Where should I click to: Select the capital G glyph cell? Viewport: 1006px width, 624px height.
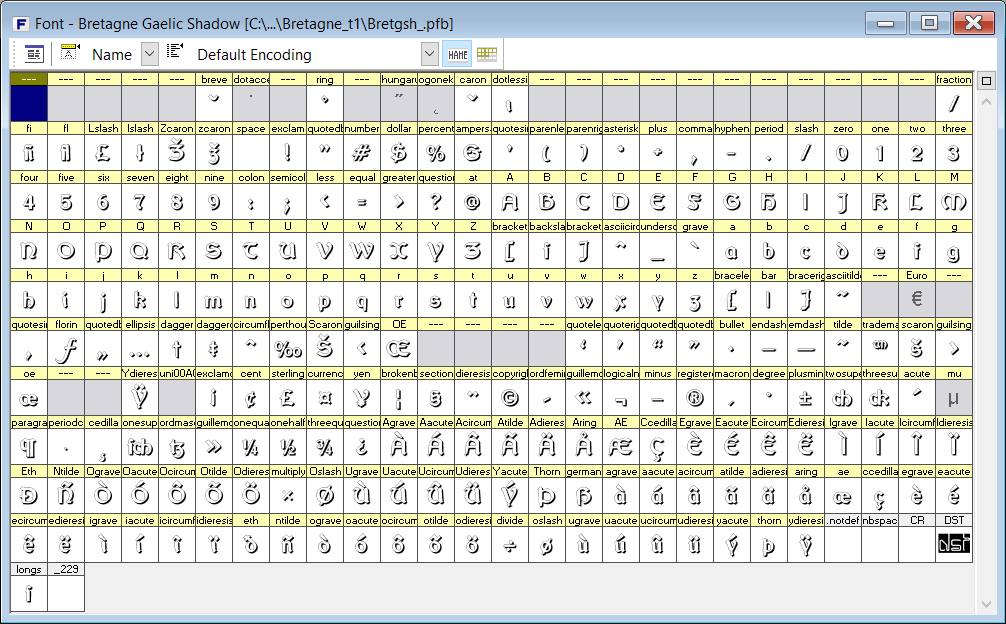(x=731, y=202)
